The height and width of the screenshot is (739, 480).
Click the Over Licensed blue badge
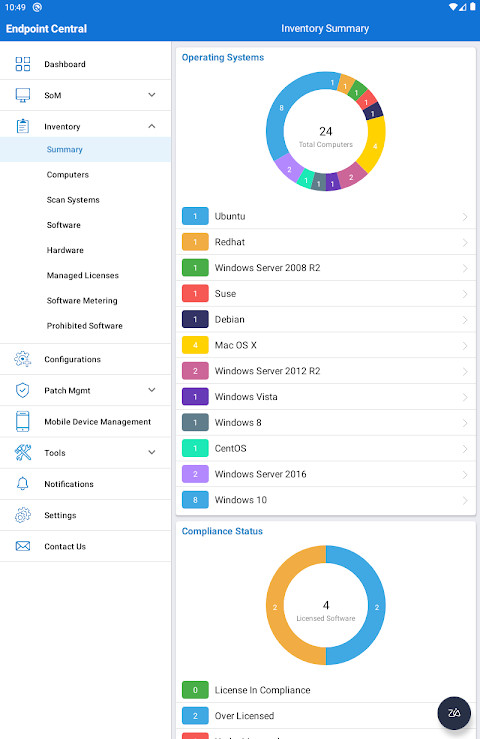pos(195,716)
